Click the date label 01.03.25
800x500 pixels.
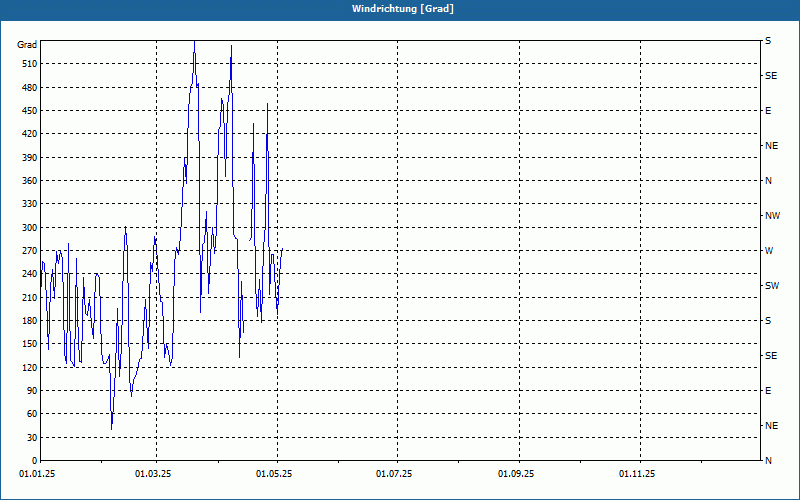(x=153, y=474)
